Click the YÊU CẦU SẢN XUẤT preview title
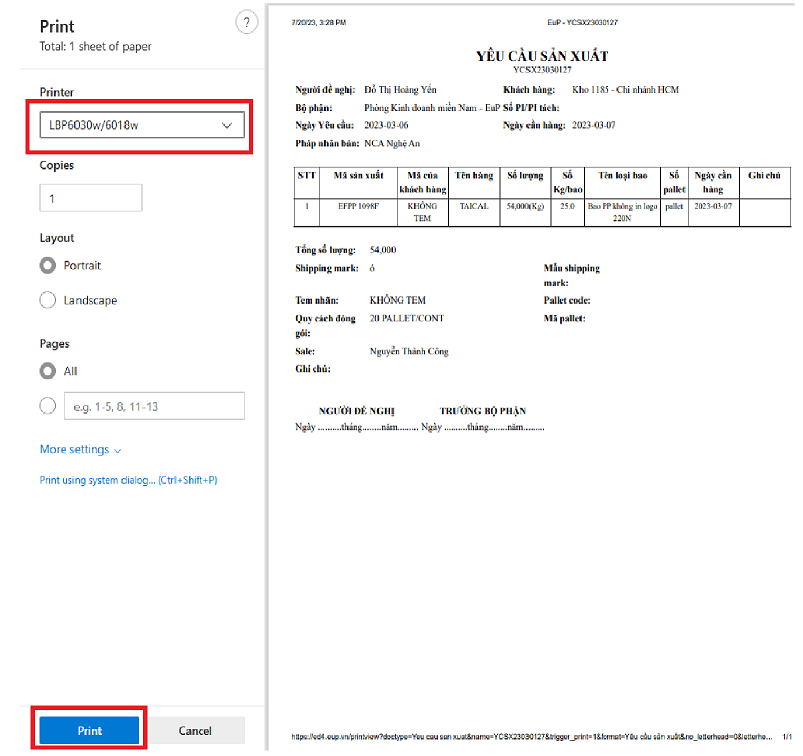This screenshot has width=803, height=756. [x=542, y=56]
